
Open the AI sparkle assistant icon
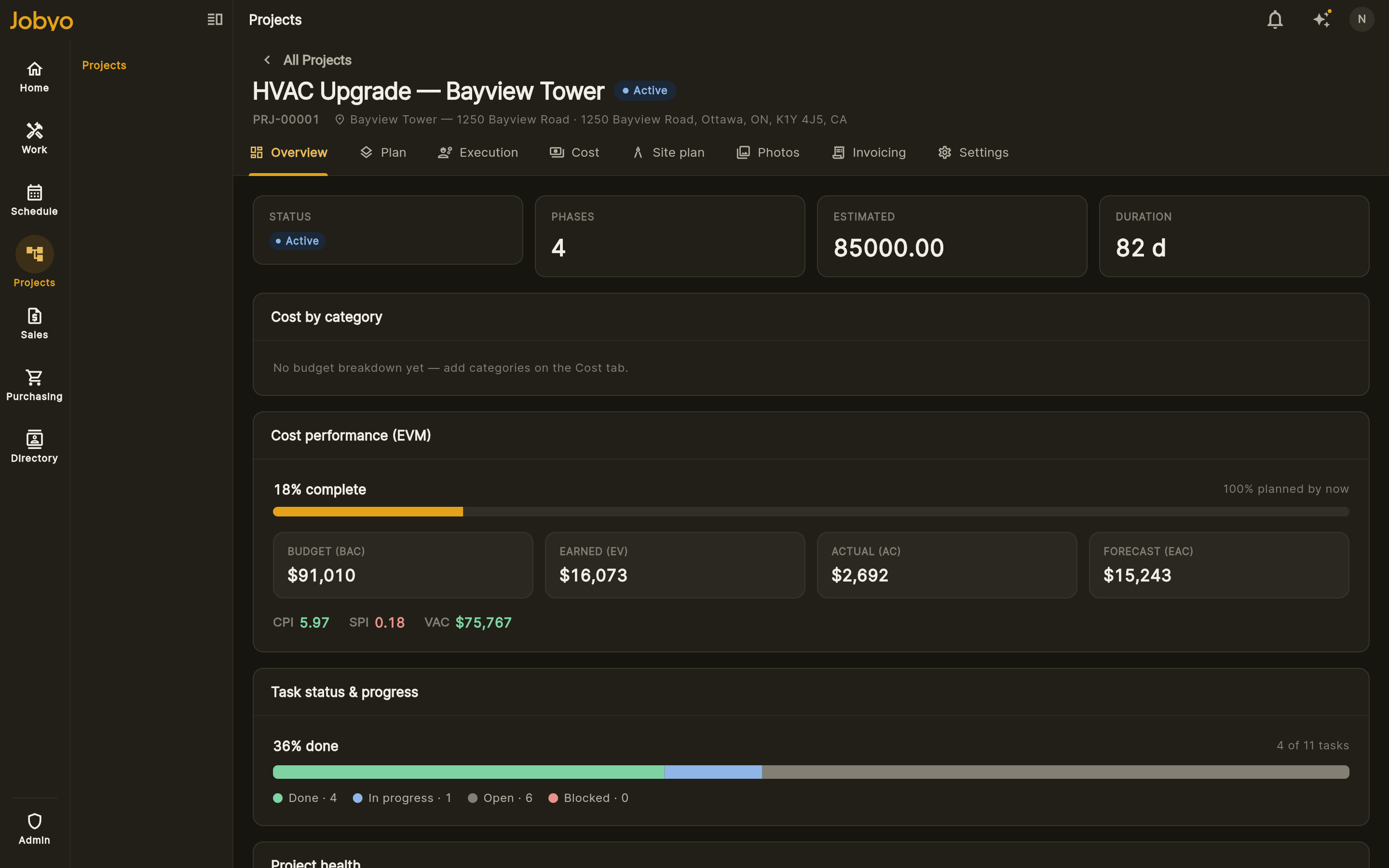1322,19
